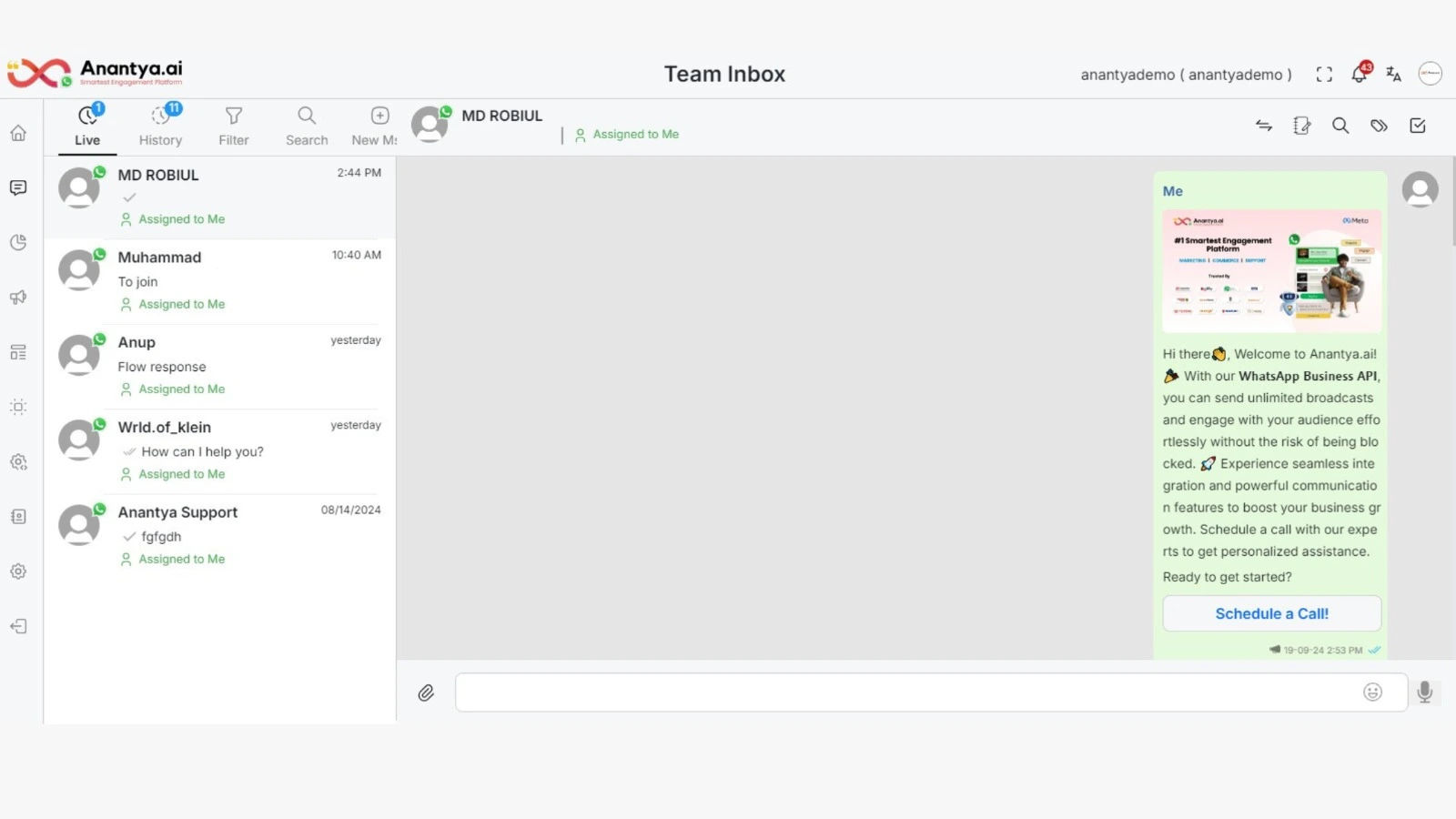Click the Team Inbox page title
The height and width of the screenshot is (819, 1456).
(x=724, y=74)
